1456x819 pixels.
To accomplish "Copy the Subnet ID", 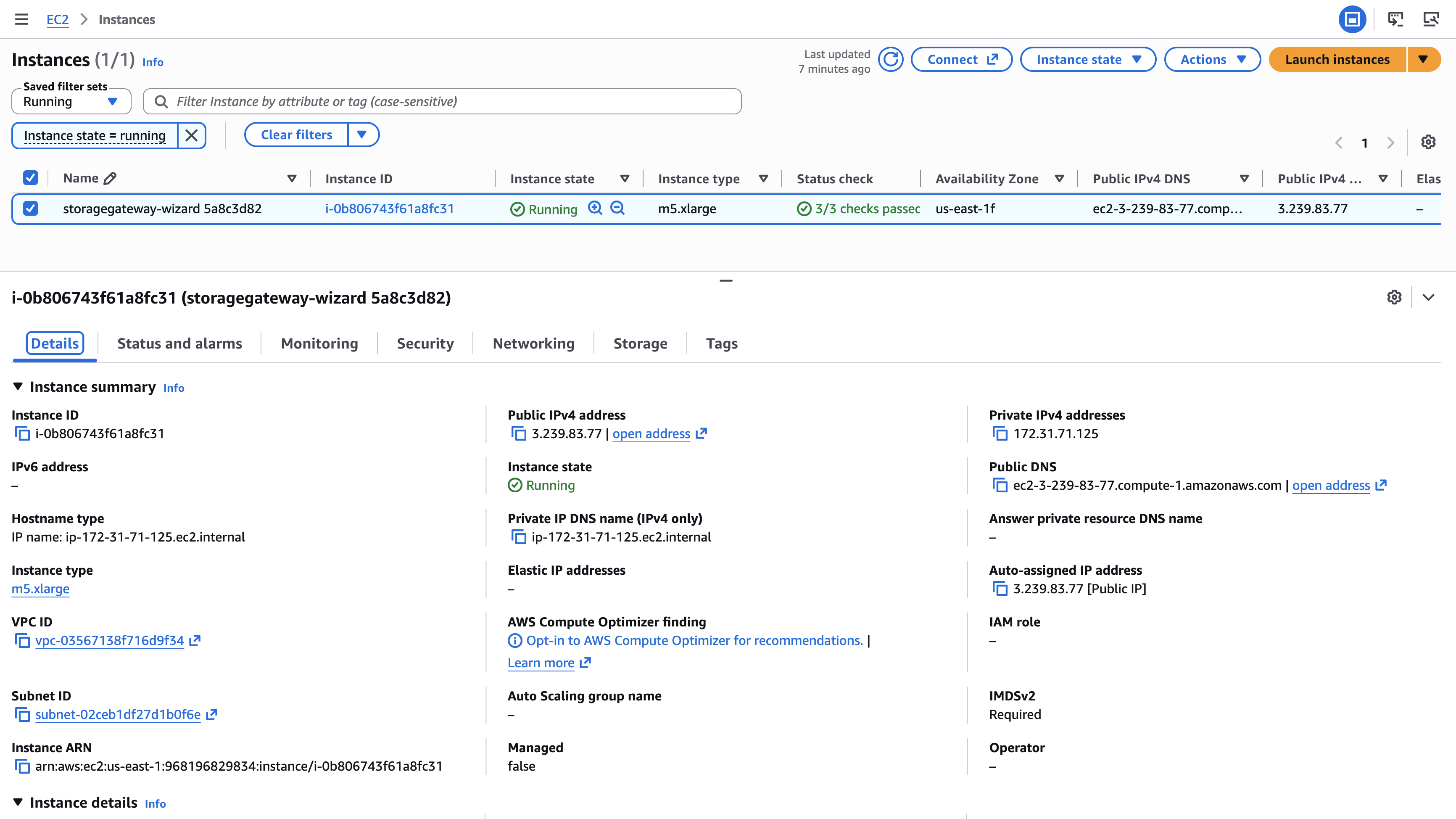I will point(22,714).
